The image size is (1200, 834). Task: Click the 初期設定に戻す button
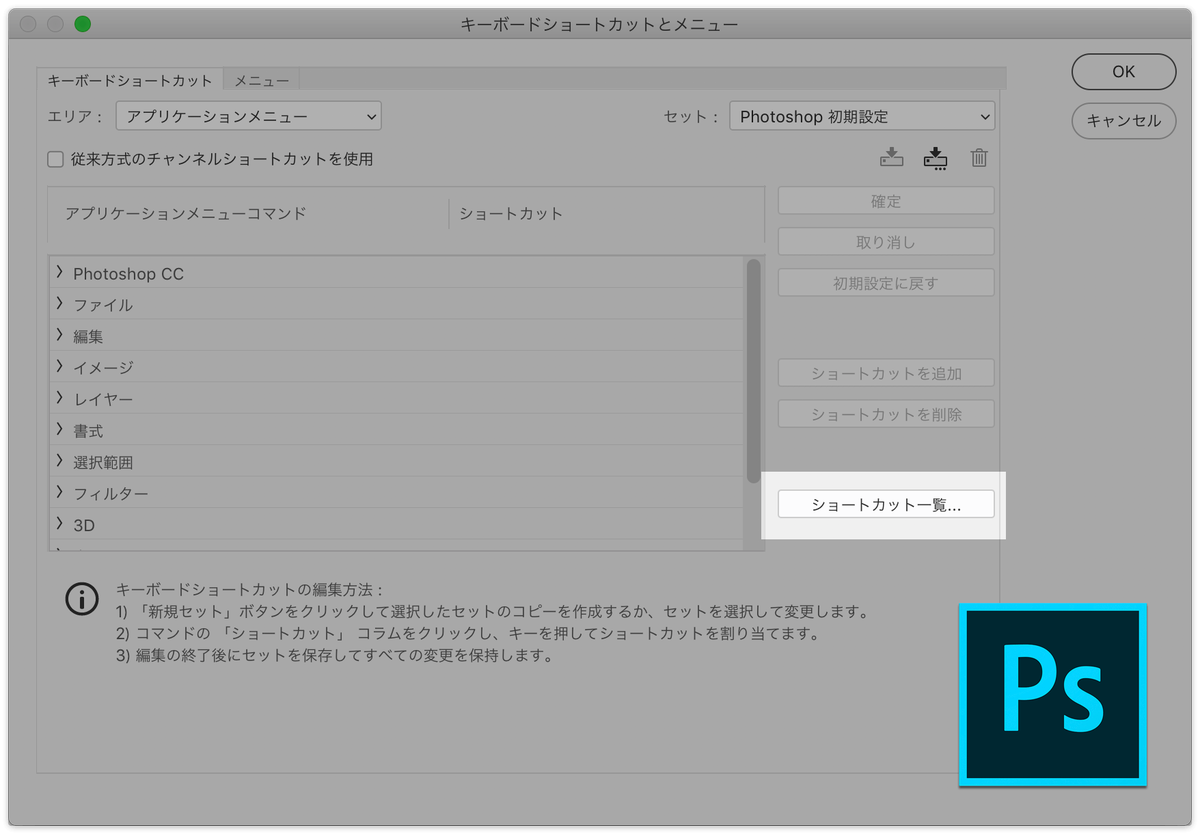[x=886, y=283]
